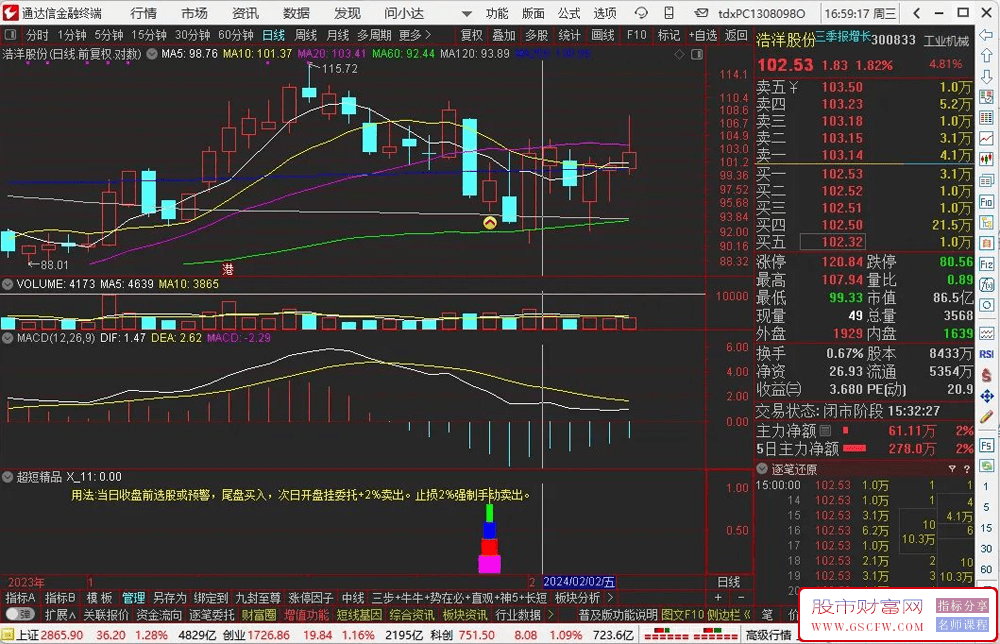Screen dimensions: 1000x644
Task: Open the 市场 menu
Action: coord(195,13)
